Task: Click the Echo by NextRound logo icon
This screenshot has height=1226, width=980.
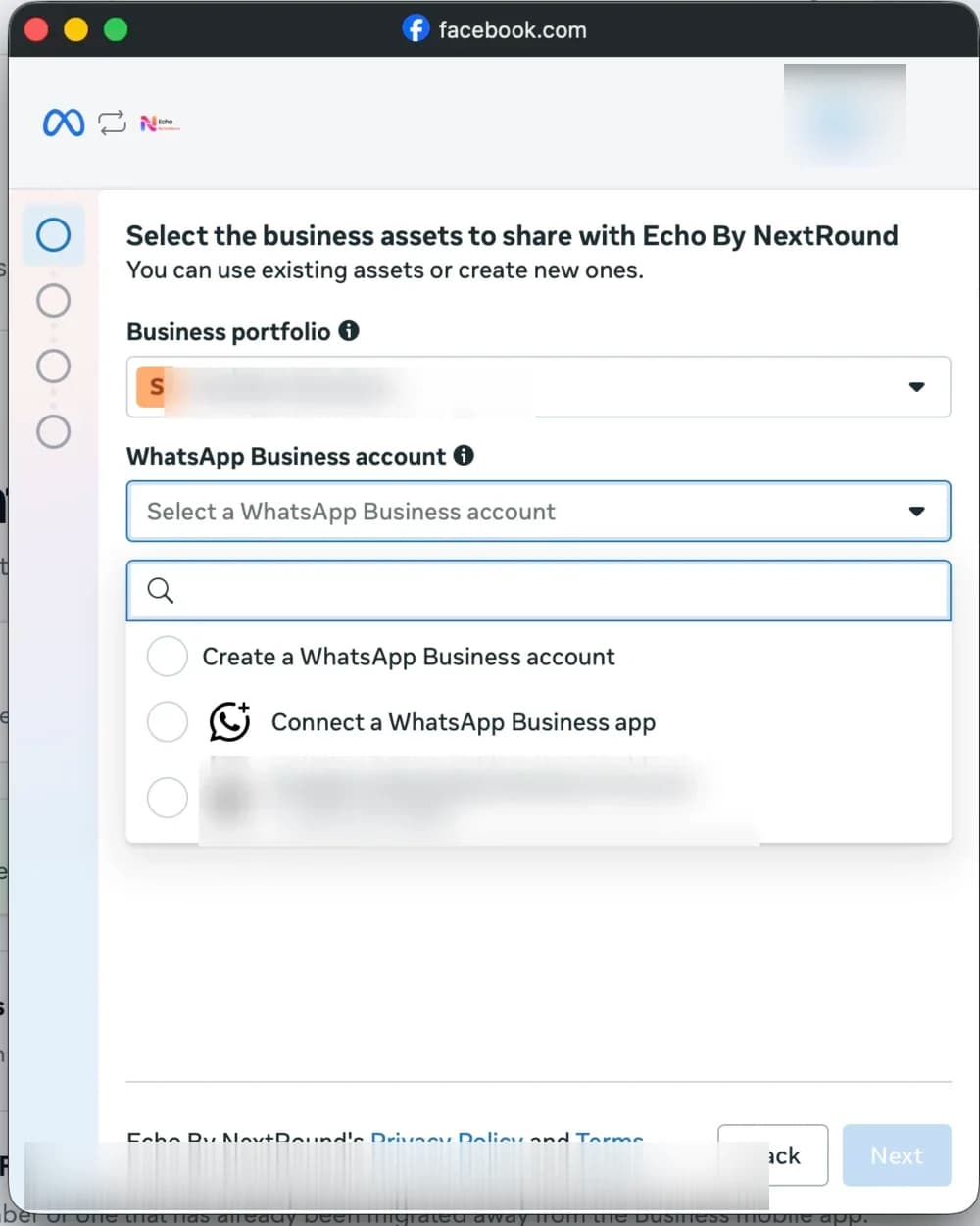Action: point(160,123)
